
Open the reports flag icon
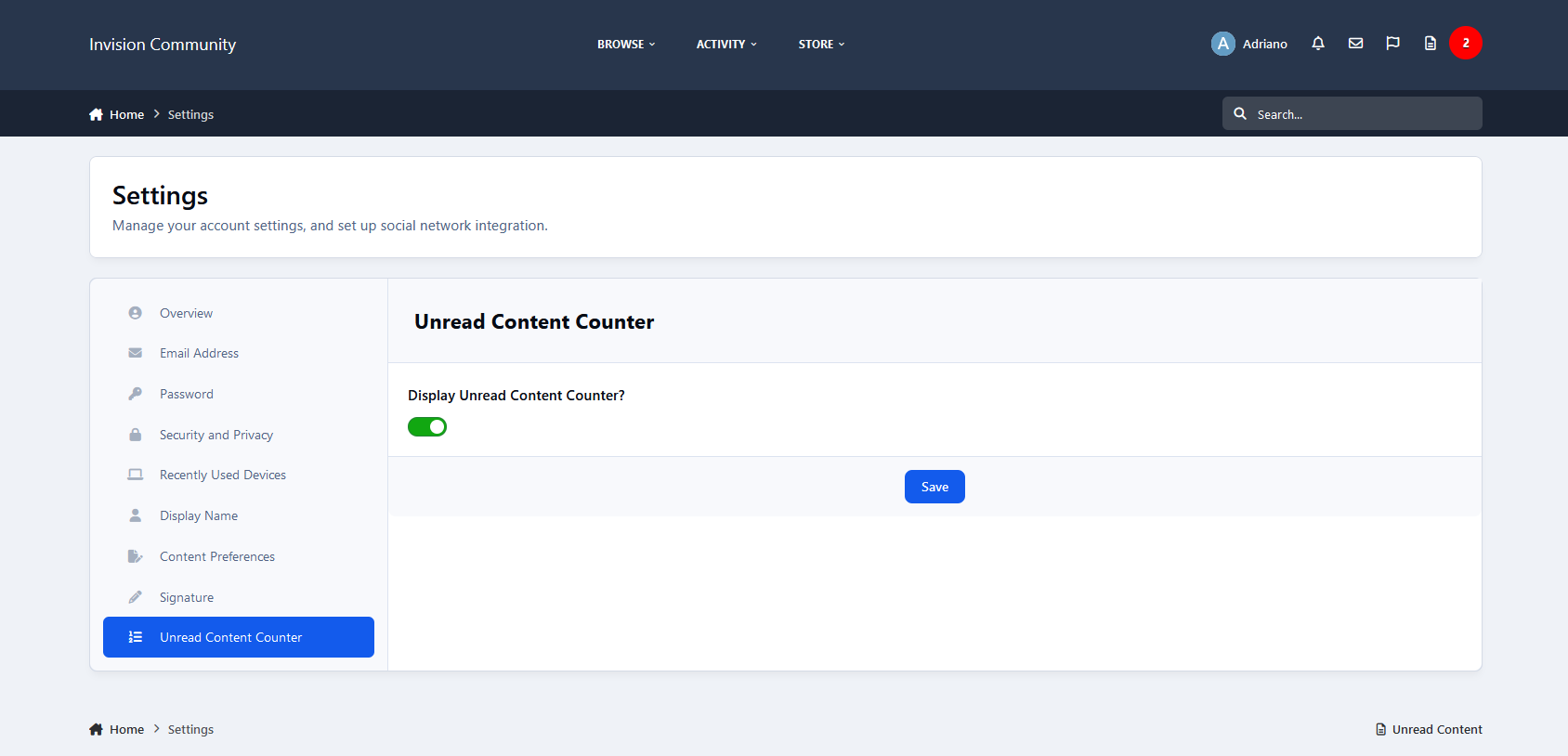[1392, 44]
